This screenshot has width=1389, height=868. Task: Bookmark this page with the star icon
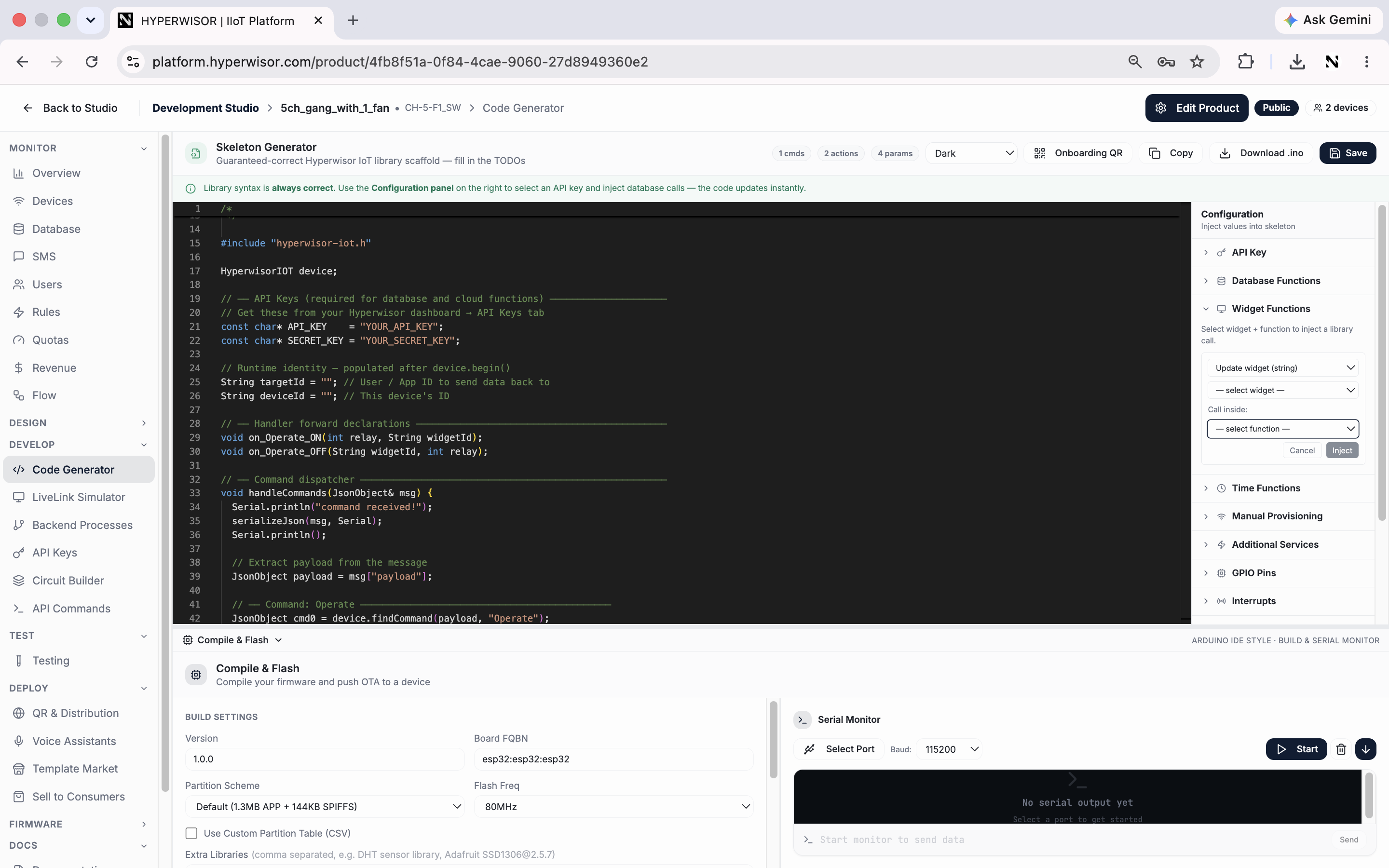(1197, 61)
